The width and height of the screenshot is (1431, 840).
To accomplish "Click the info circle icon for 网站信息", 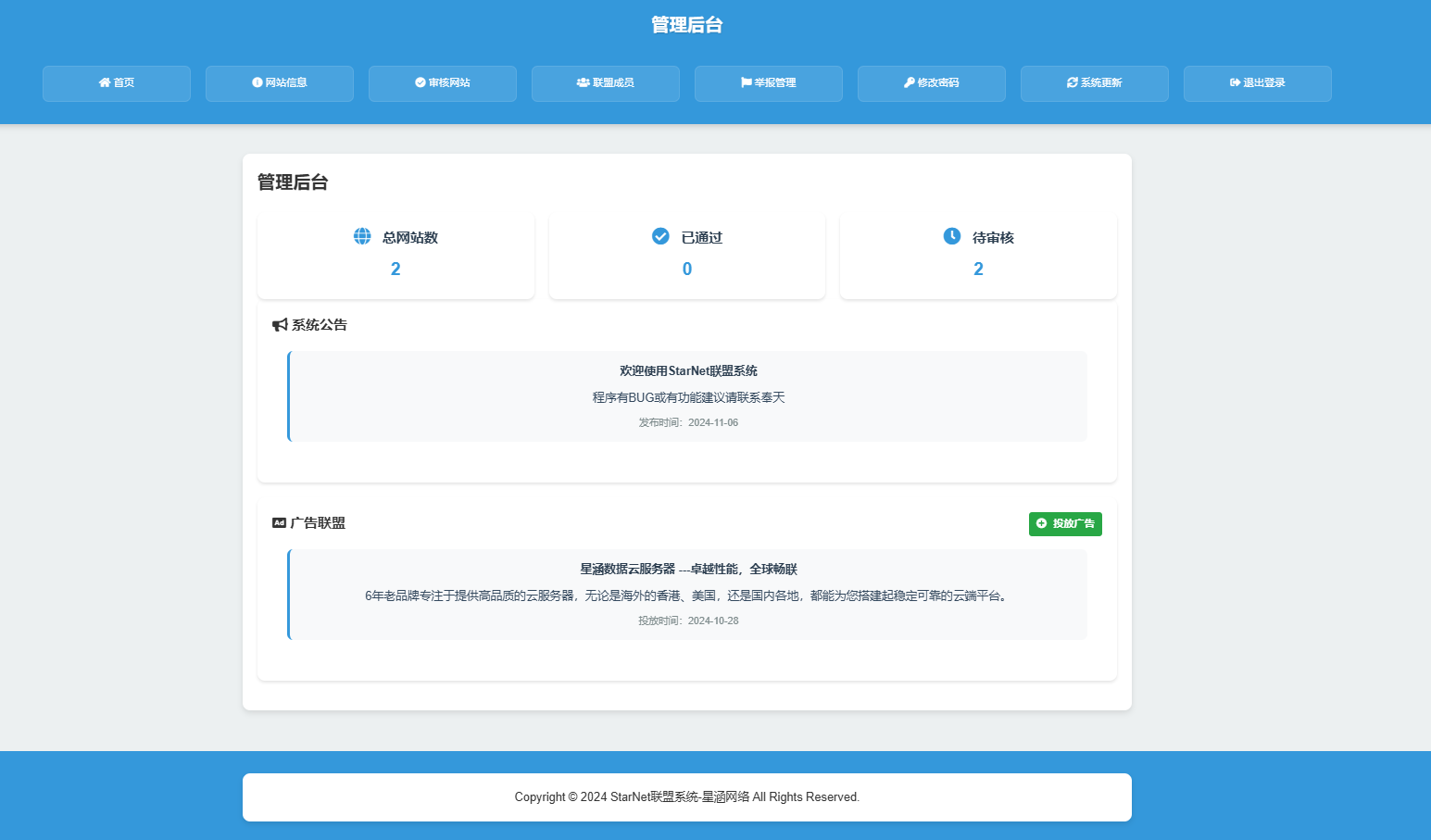I will coord(257,82).
